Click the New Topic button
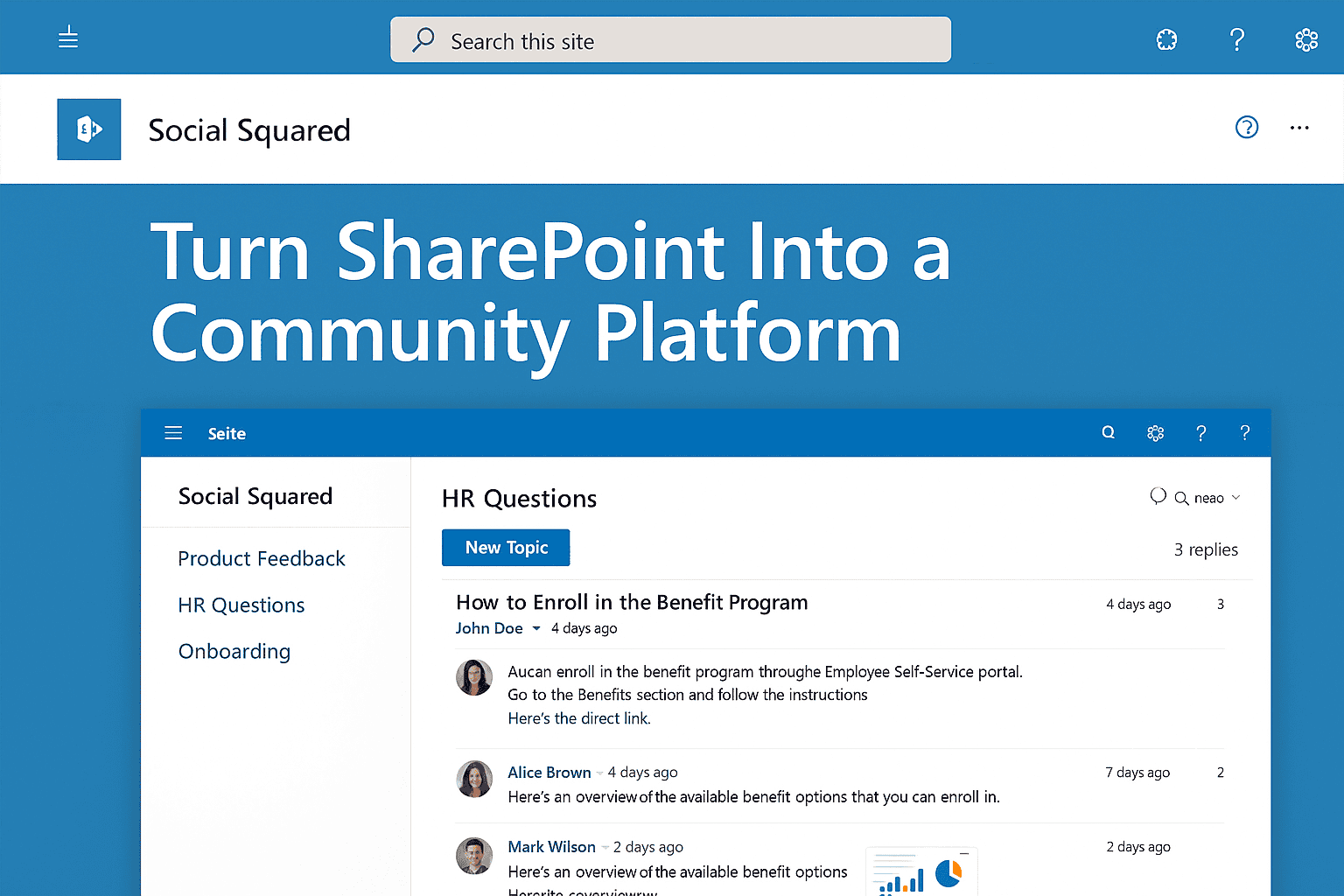1344x896 pixels. pyautogui.click(x=506, y=547)
